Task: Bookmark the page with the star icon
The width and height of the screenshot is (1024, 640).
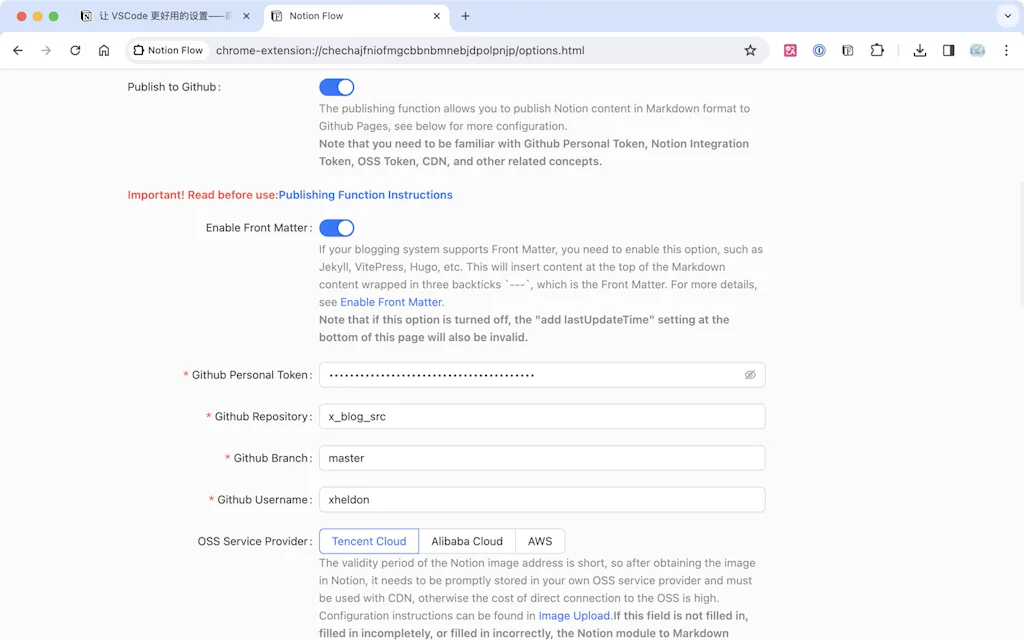Action: [751, 49]
